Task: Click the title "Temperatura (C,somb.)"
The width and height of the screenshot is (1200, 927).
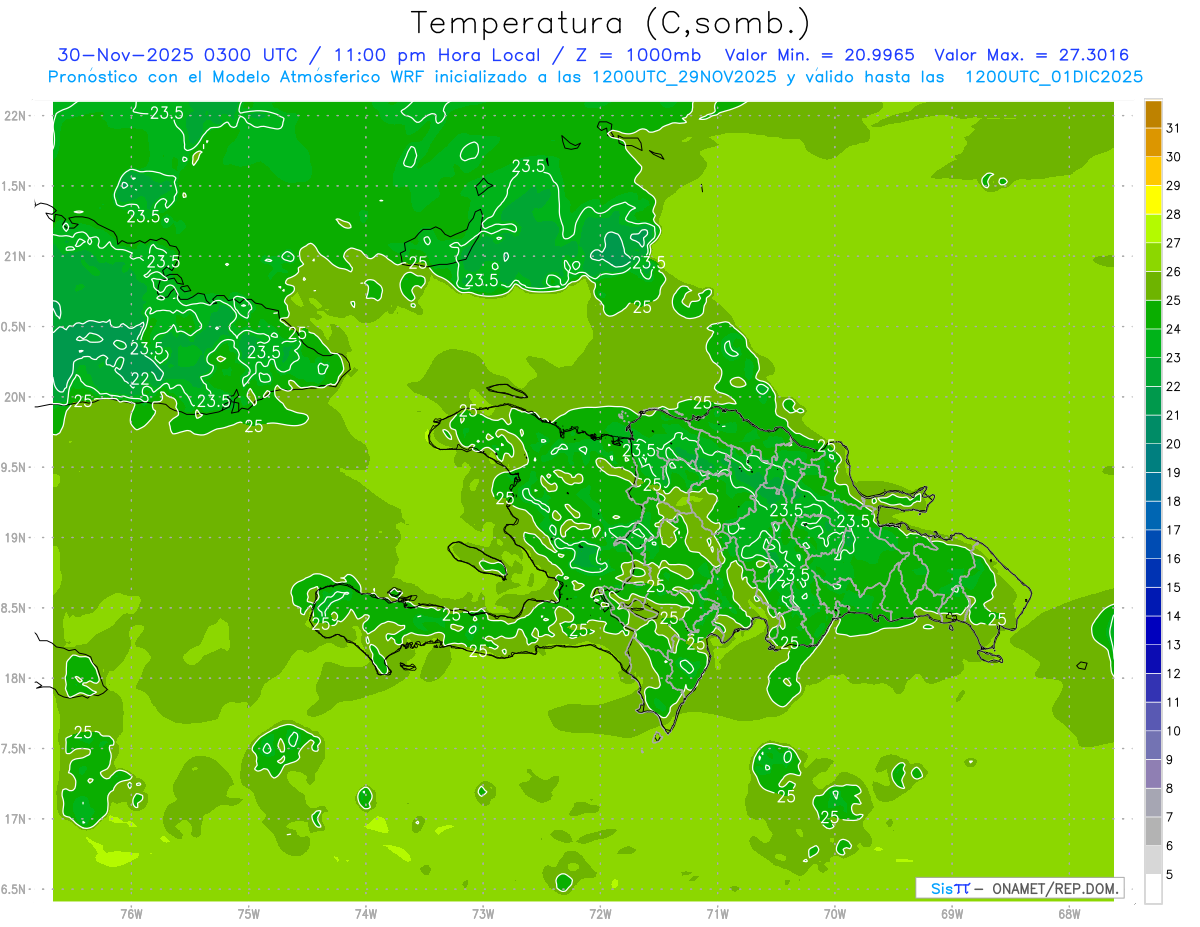Action: [612, 22]
